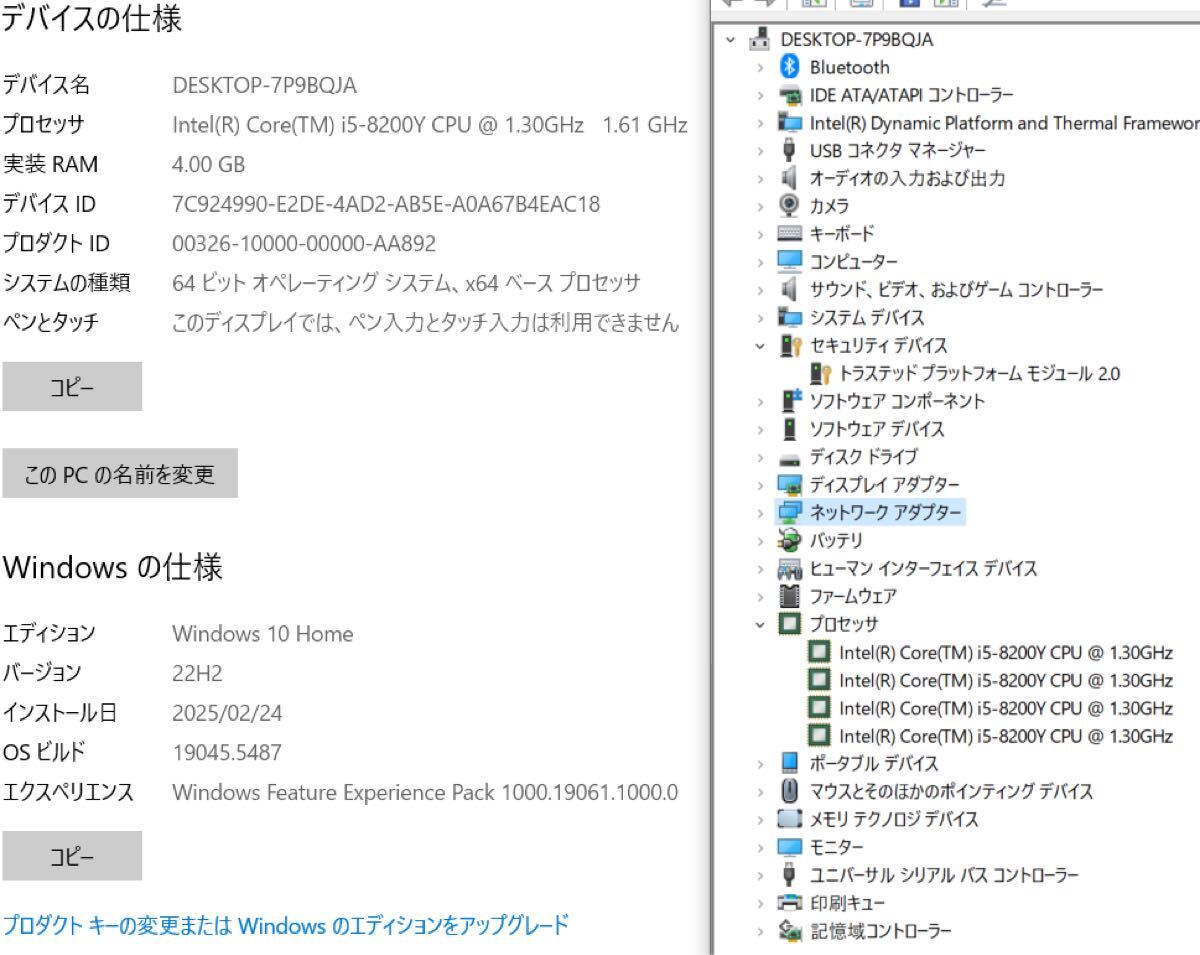1200x955 pixels.
Task: Expand the モニター category arrow
Action: pos(761,847)
